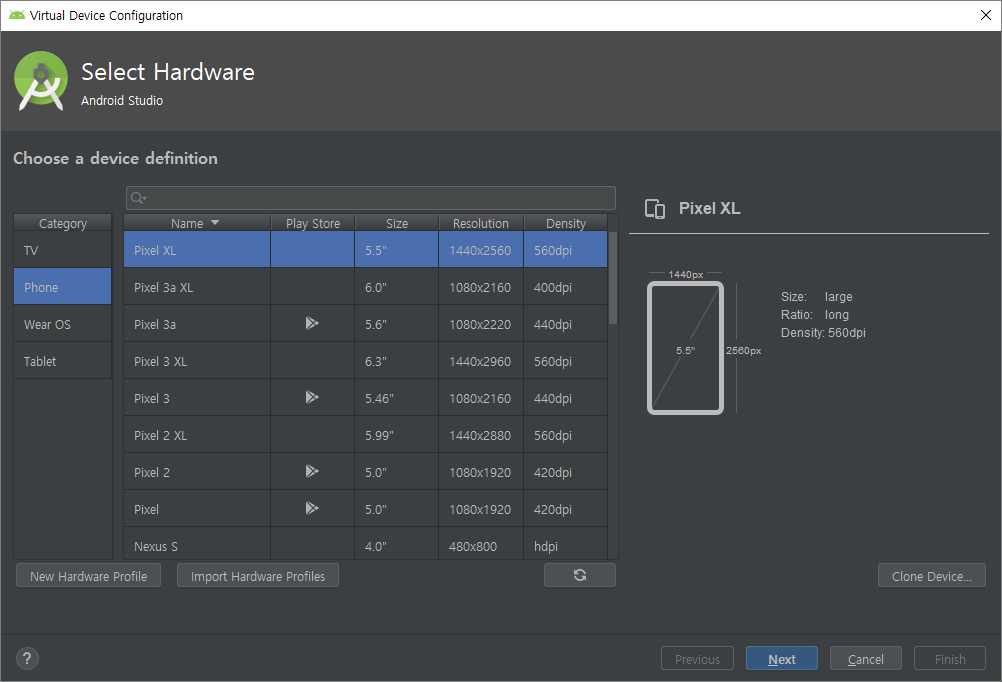Click Import Hardware Profiles button

pyautogui.click(x=258, y=576)
